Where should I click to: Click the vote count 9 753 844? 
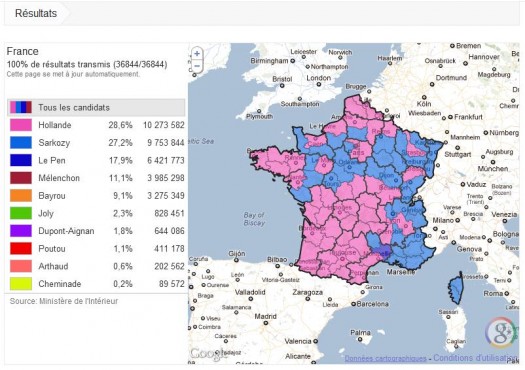tap(166, 143)
